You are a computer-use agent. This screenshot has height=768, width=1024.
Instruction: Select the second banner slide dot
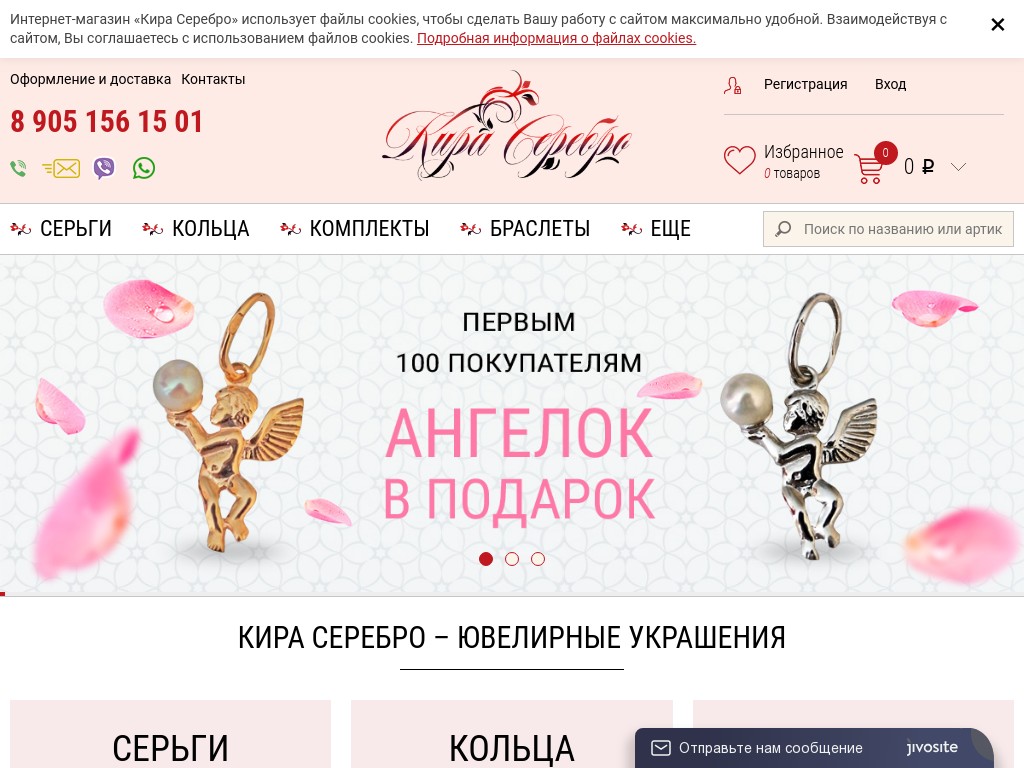512,559
